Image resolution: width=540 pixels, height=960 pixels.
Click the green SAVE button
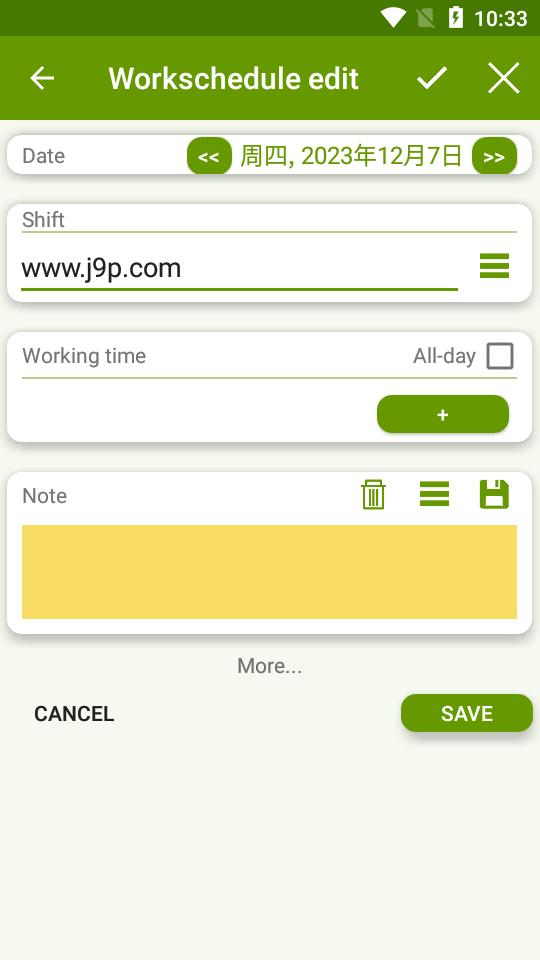pos(467,713)
